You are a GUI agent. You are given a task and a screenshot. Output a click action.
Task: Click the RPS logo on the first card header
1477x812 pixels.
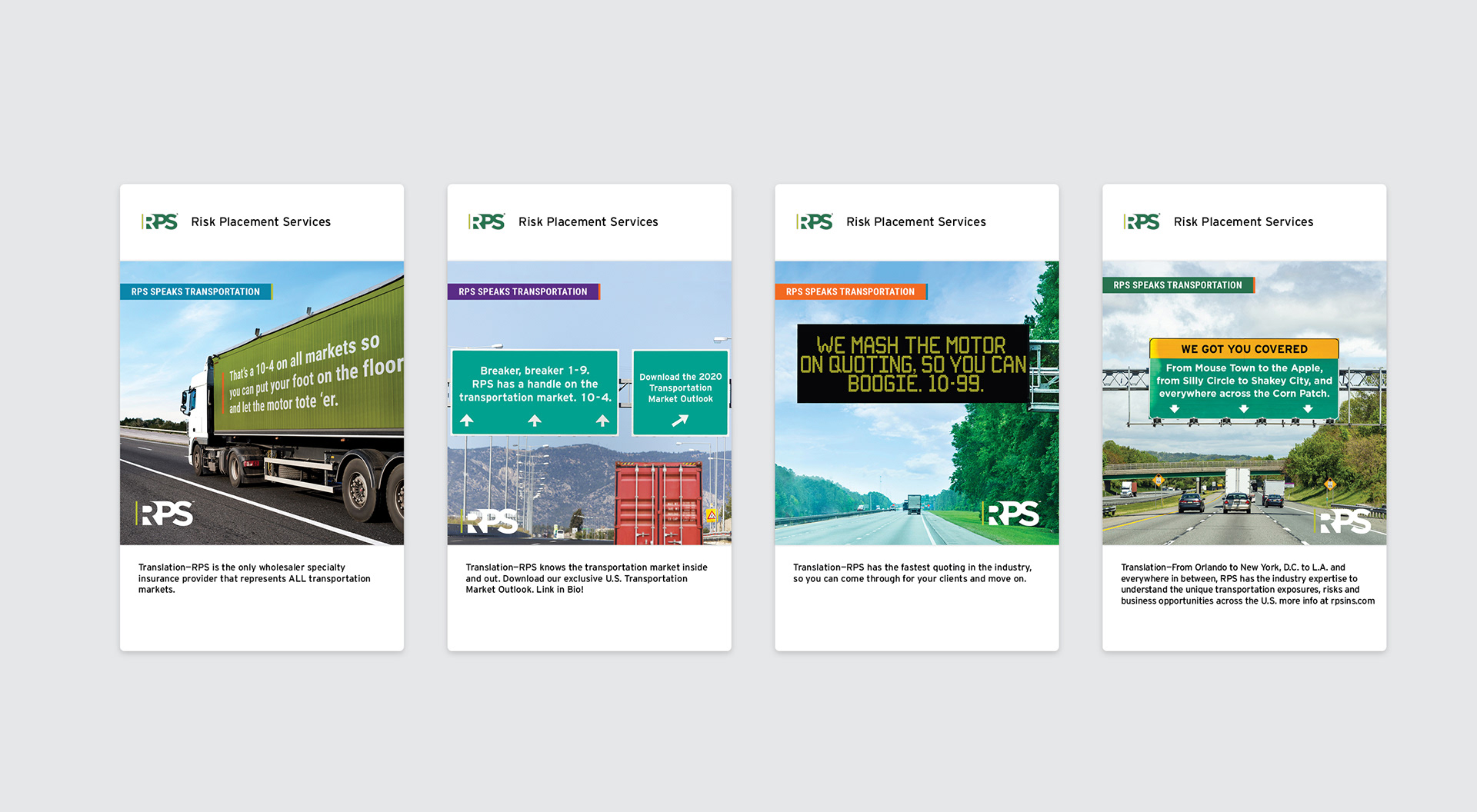(159, 221)
